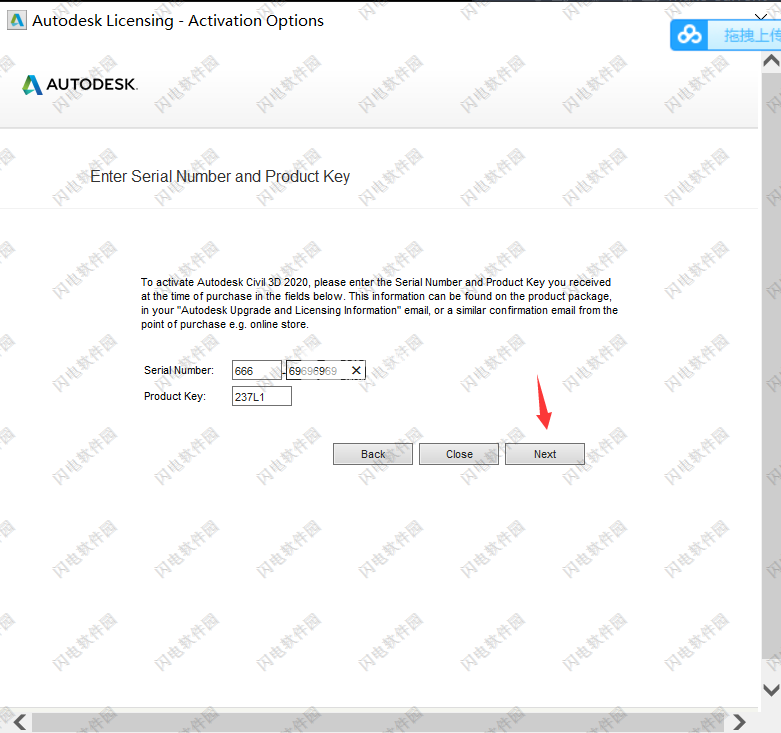Click the Autodesk logo in the header
Viewport: 781px width, 733px height.
tap(80, 84)
